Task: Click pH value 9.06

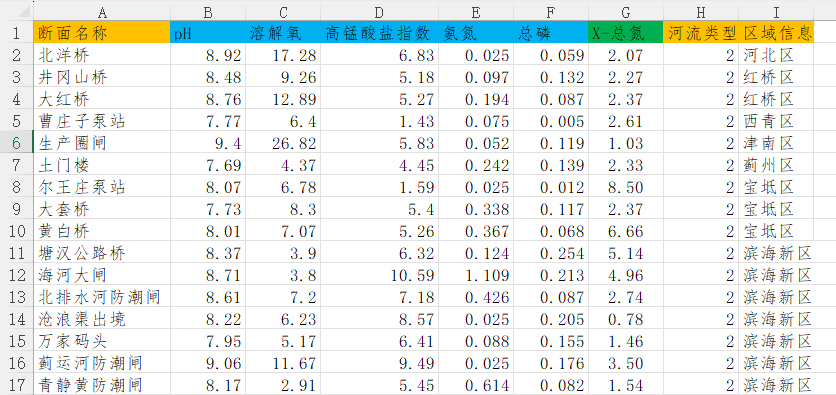Action: point(208,363)
